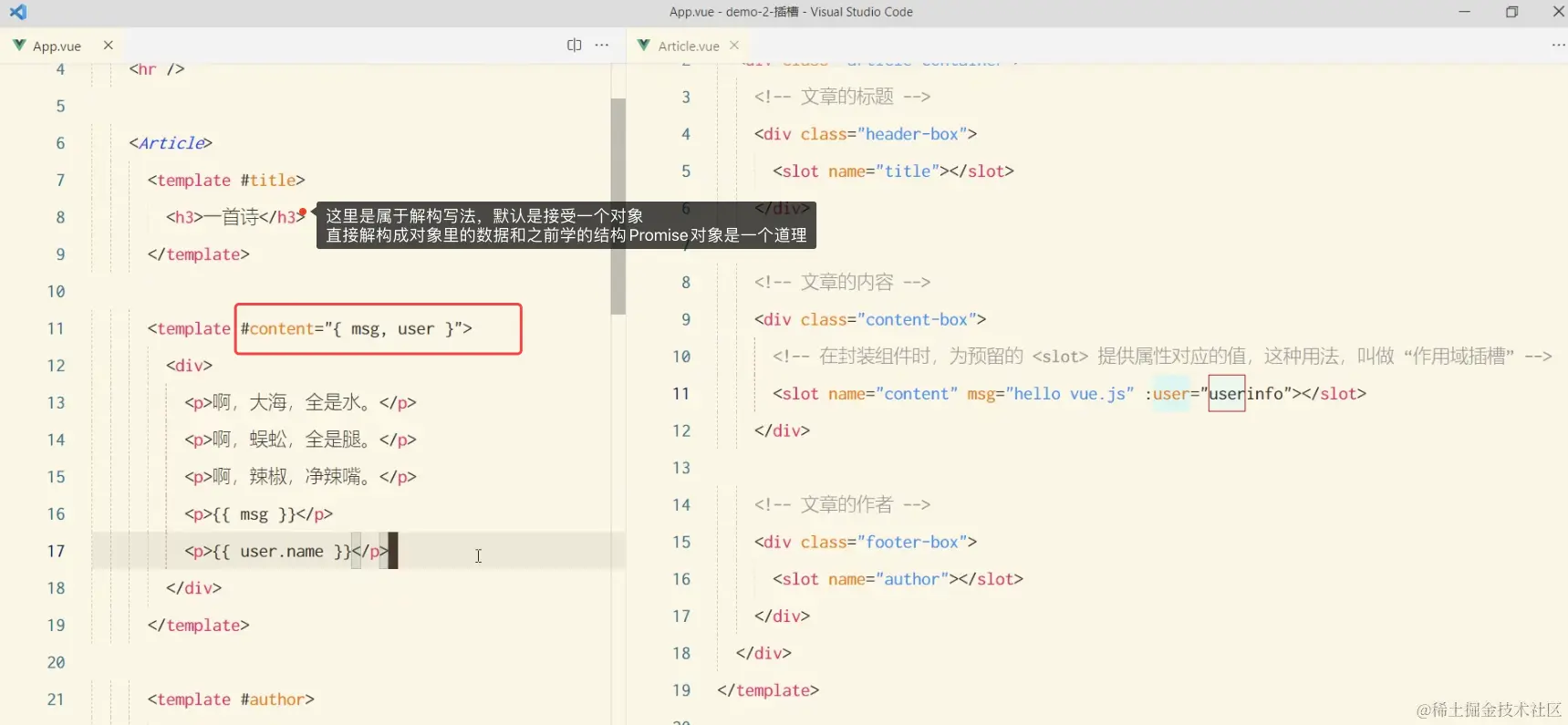Click line number 11 in App.vue
The image size is (1568, 725).
point(56,328)
